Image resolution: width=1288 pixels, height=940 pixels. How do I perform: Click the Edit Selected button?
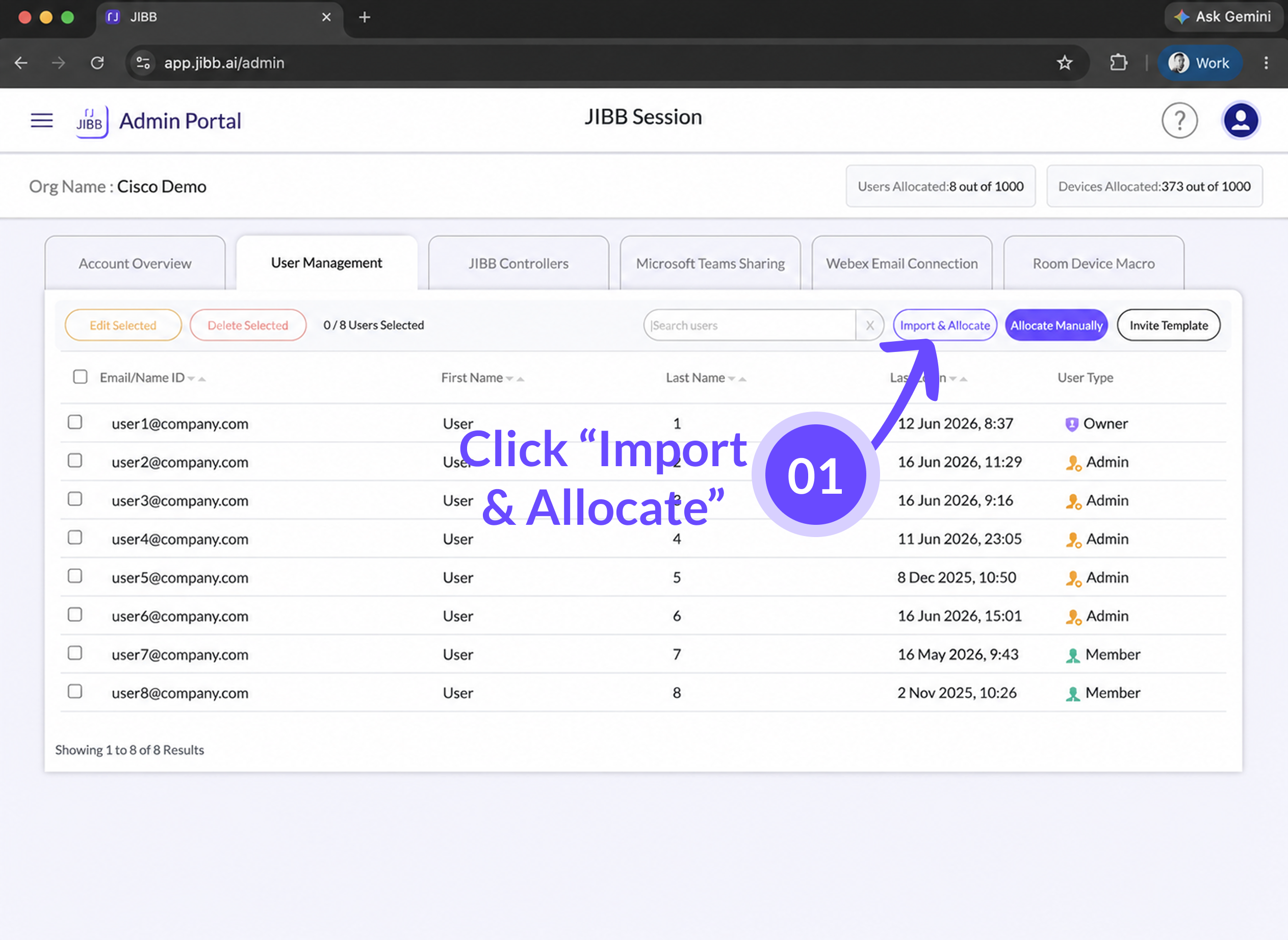click(x=123, y=325)
